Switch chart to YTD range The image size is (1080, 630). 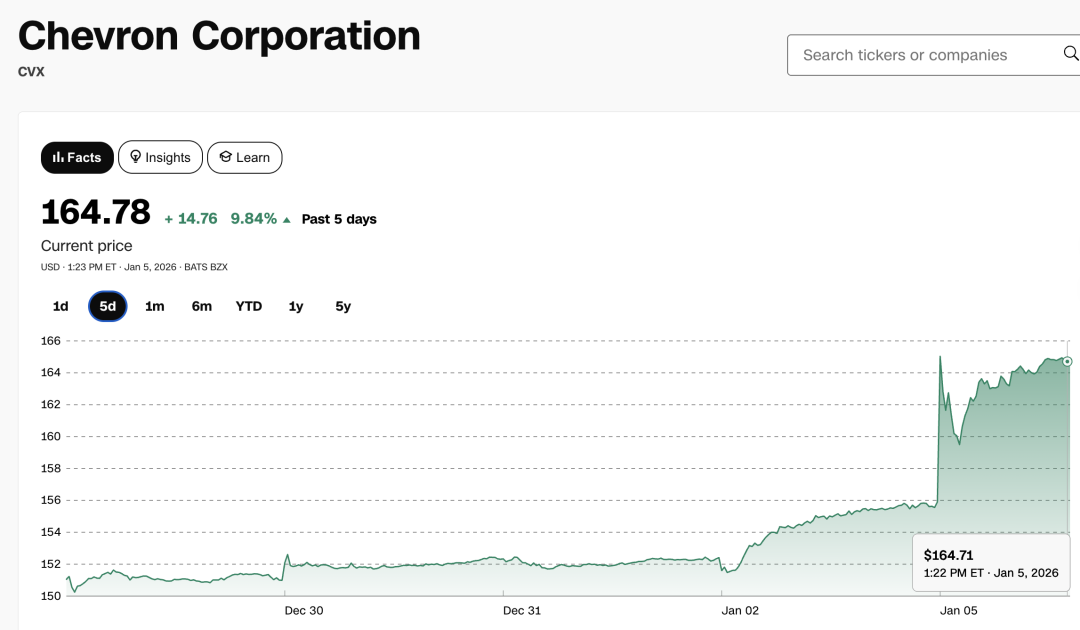(249, 306)
